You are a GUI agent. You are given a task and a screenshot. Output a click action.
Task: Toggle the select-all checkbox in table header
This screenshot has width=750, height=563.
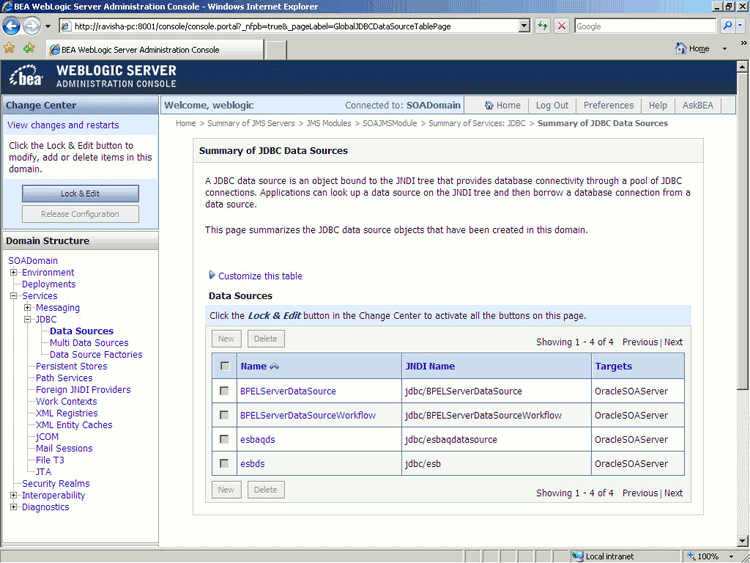pyautogui.click(x=224, y=366)
